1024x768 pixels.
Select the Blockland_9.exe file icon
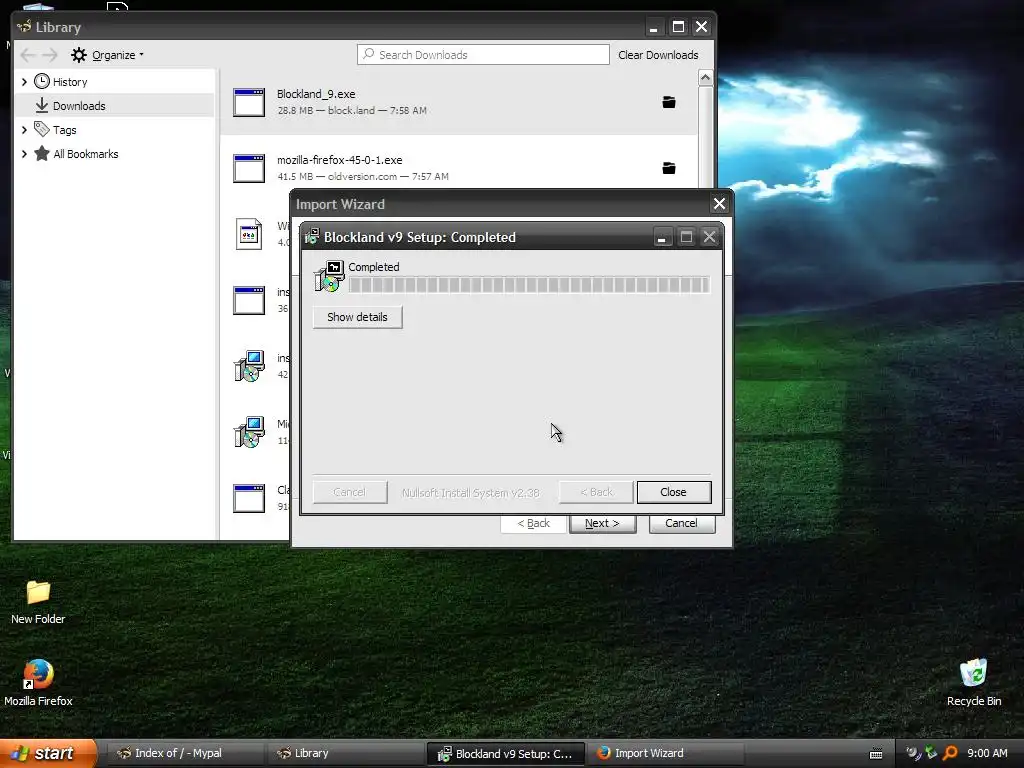[249, 103]
